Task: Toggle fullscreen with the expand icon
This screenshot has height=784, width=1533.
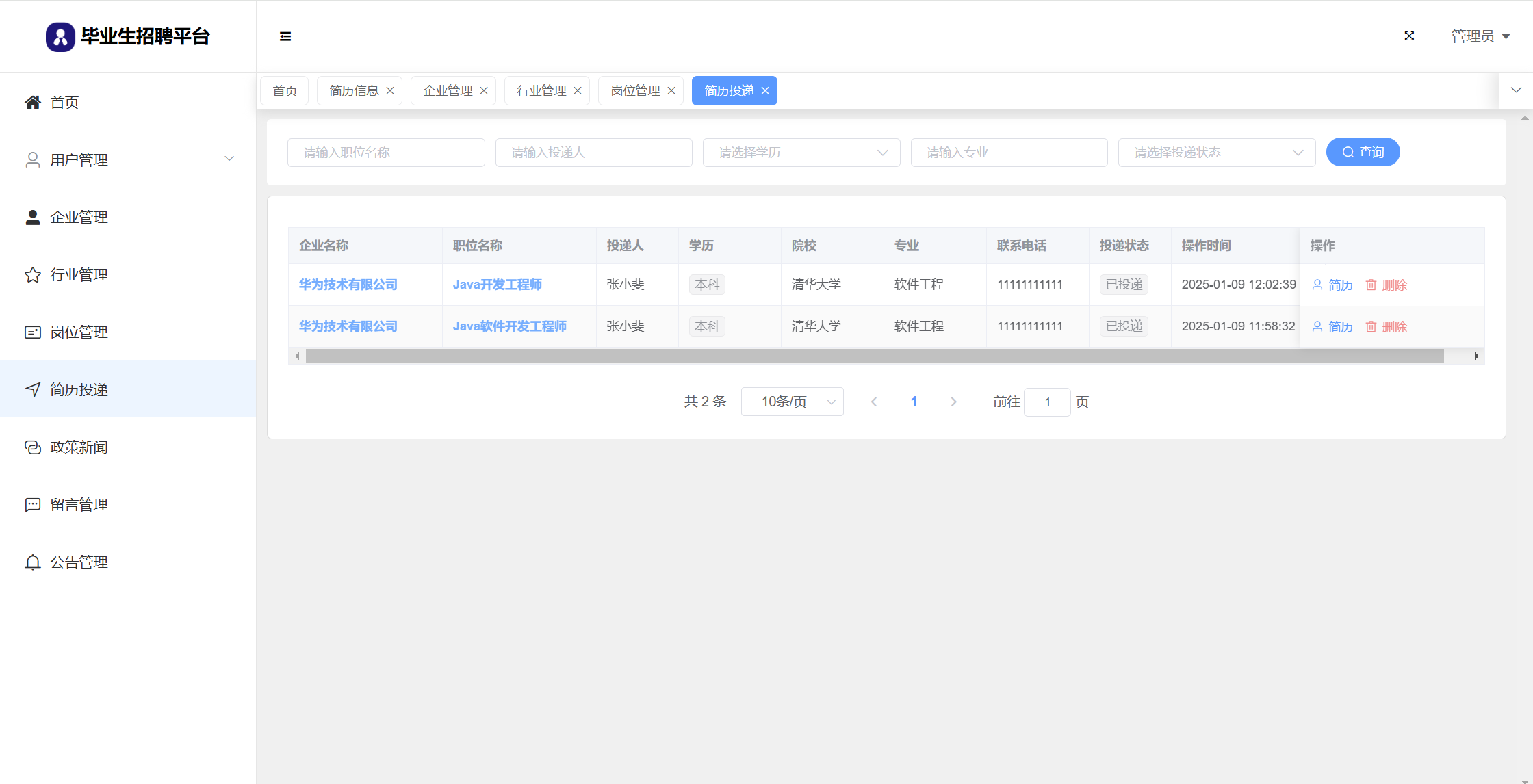Action: [1409, 36]
